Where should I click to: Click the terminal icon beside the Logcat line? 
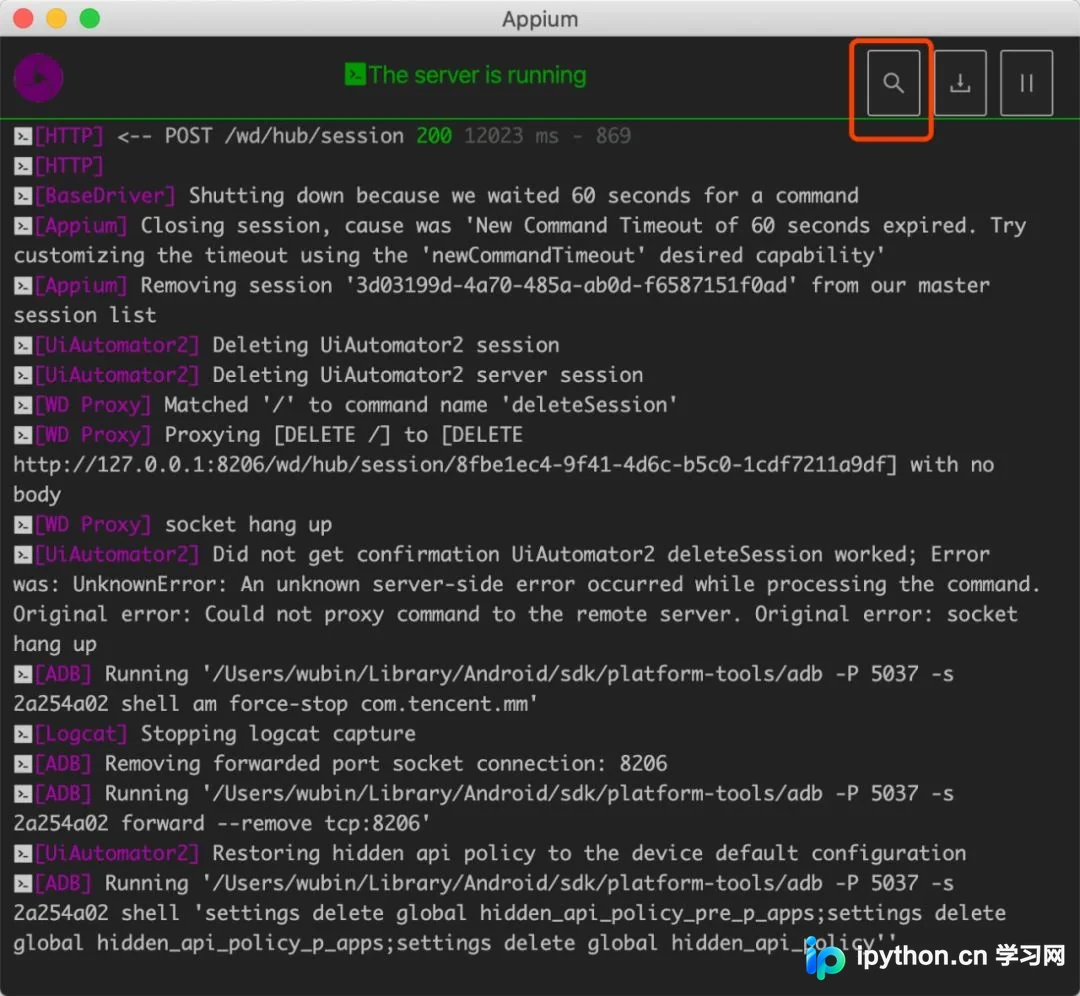(x=23, y=735)
